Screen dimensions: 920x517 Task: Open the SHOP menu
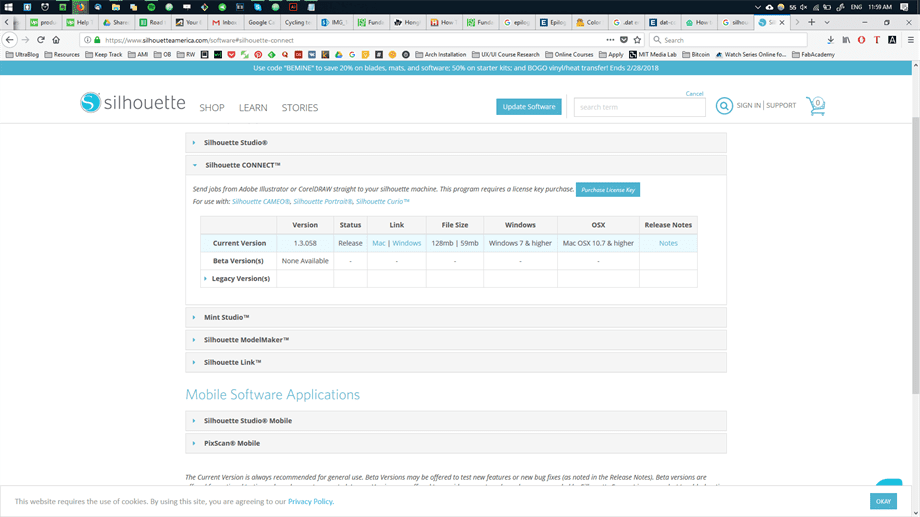click(x=212, y=108)
